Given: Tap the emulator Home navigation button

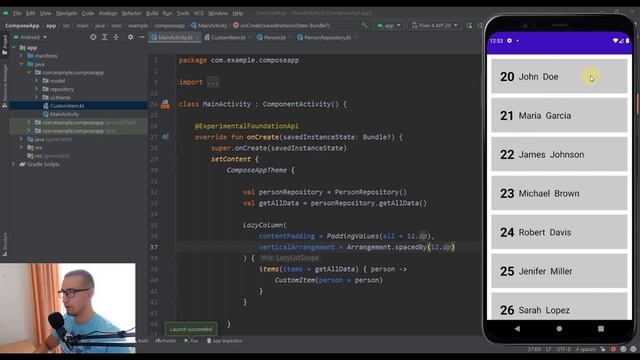Looking at the screenshot, I should 559,329.
